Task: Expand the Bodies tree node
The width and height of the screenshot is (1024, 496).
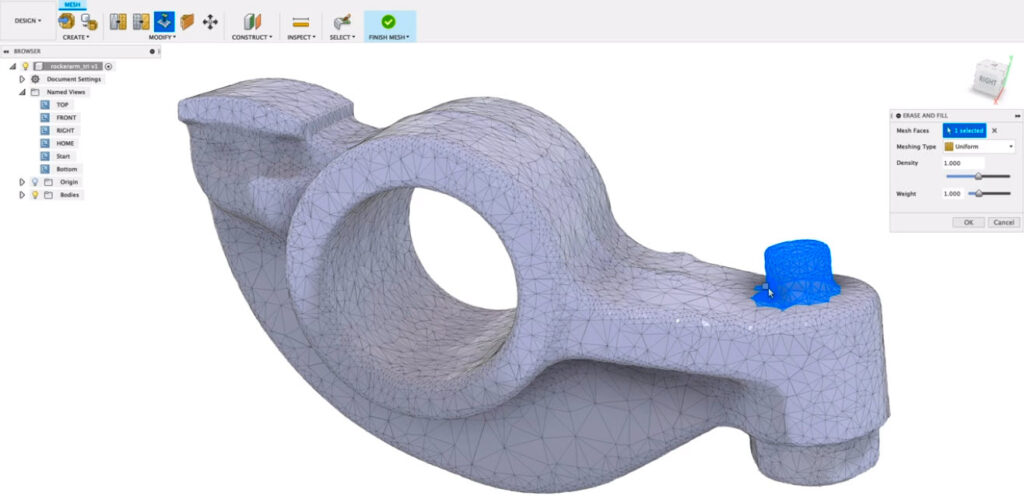Action: click(22, 195)
